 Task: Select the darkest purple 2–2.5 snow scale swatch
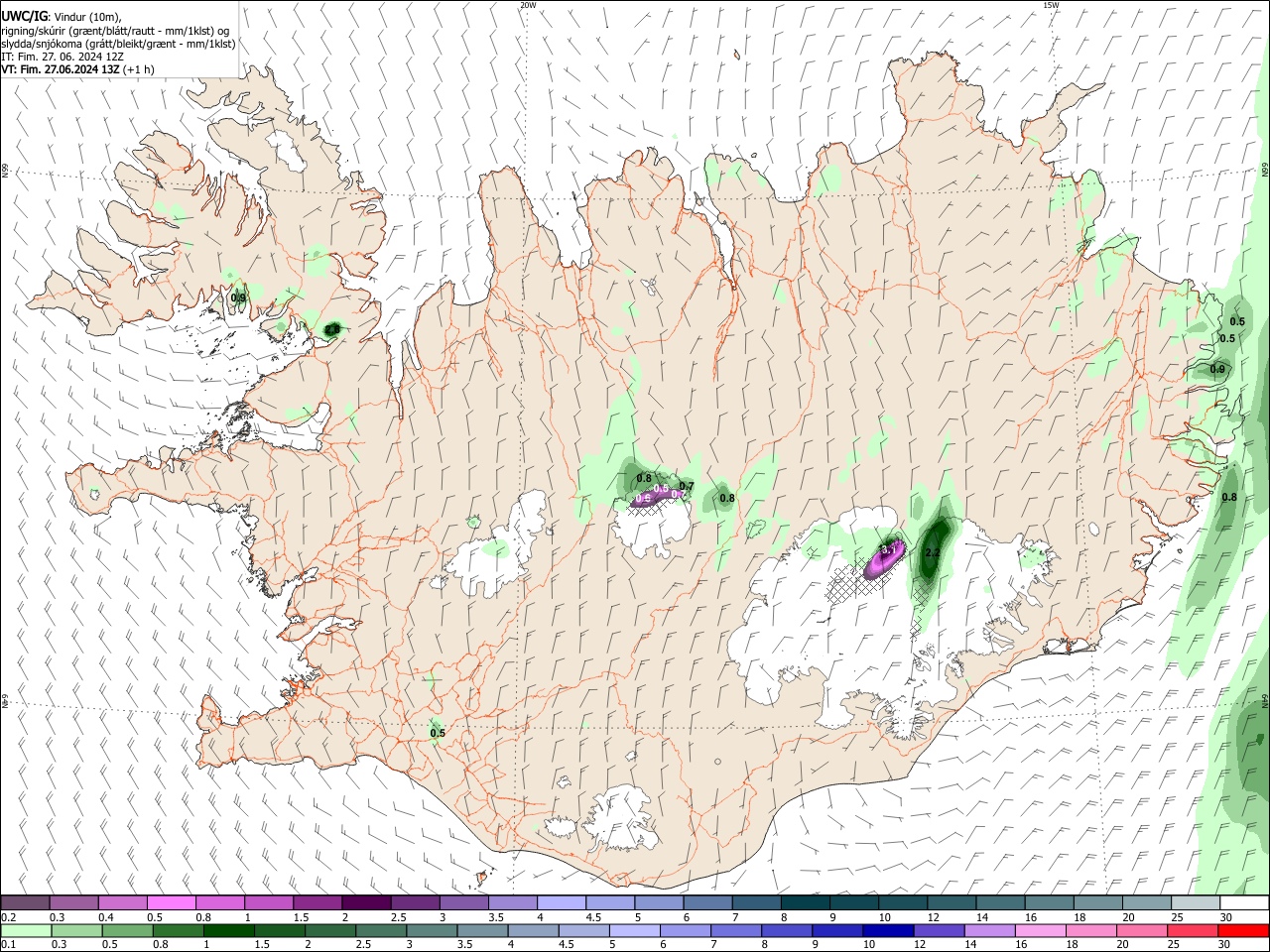coord(365,903)
